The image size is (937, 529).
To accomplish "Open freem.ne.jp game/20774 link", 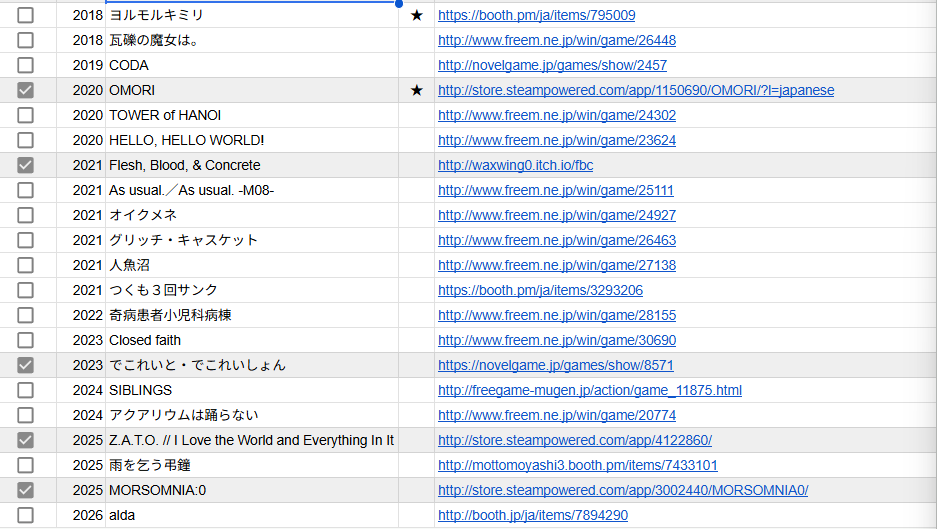I will 557,415.
